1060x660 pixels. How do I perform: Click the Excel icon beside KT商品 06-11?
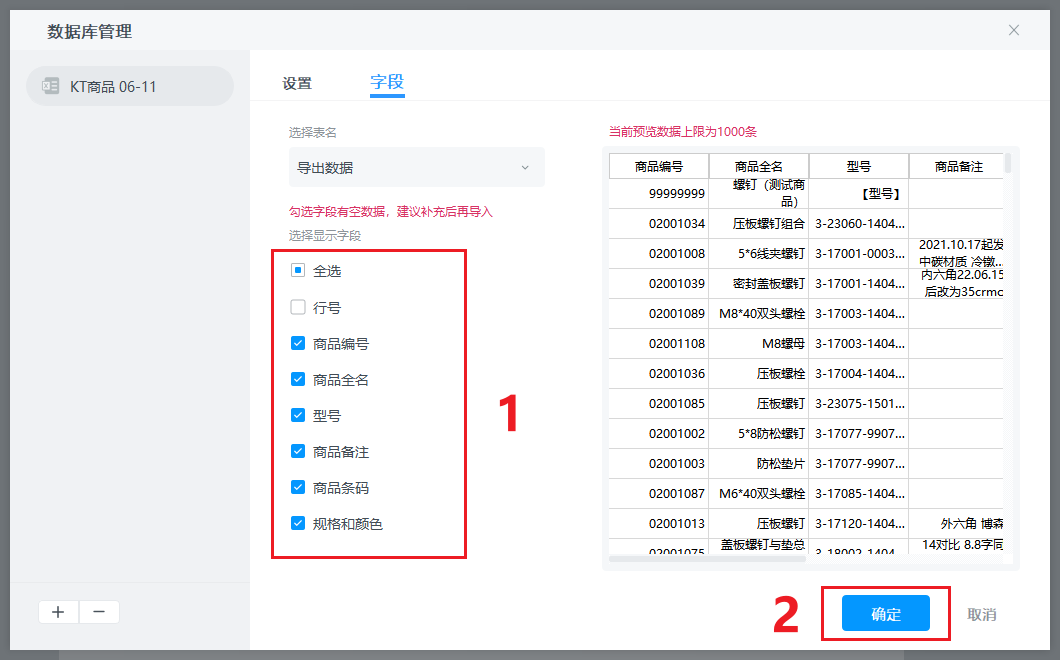click(x=50, y=86)
